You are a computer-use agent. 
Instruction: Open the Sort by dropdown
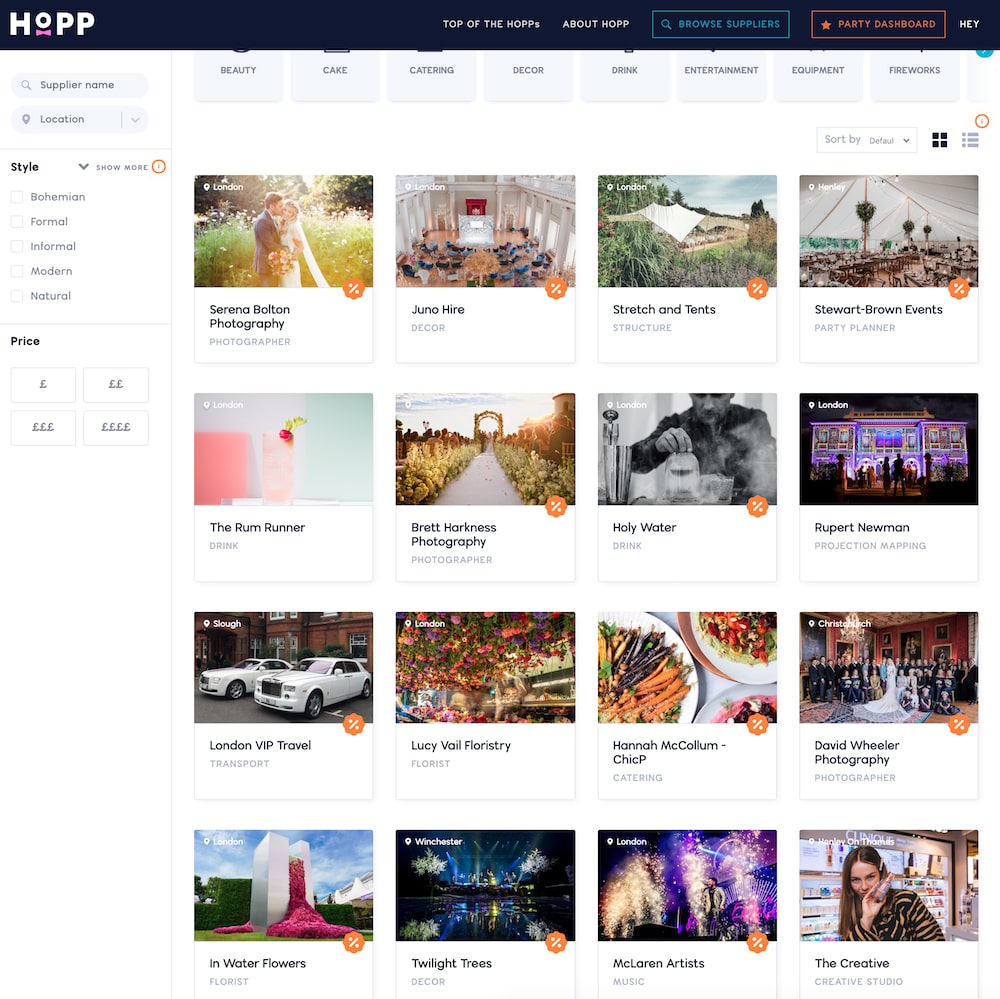click(x=867, y=140)
